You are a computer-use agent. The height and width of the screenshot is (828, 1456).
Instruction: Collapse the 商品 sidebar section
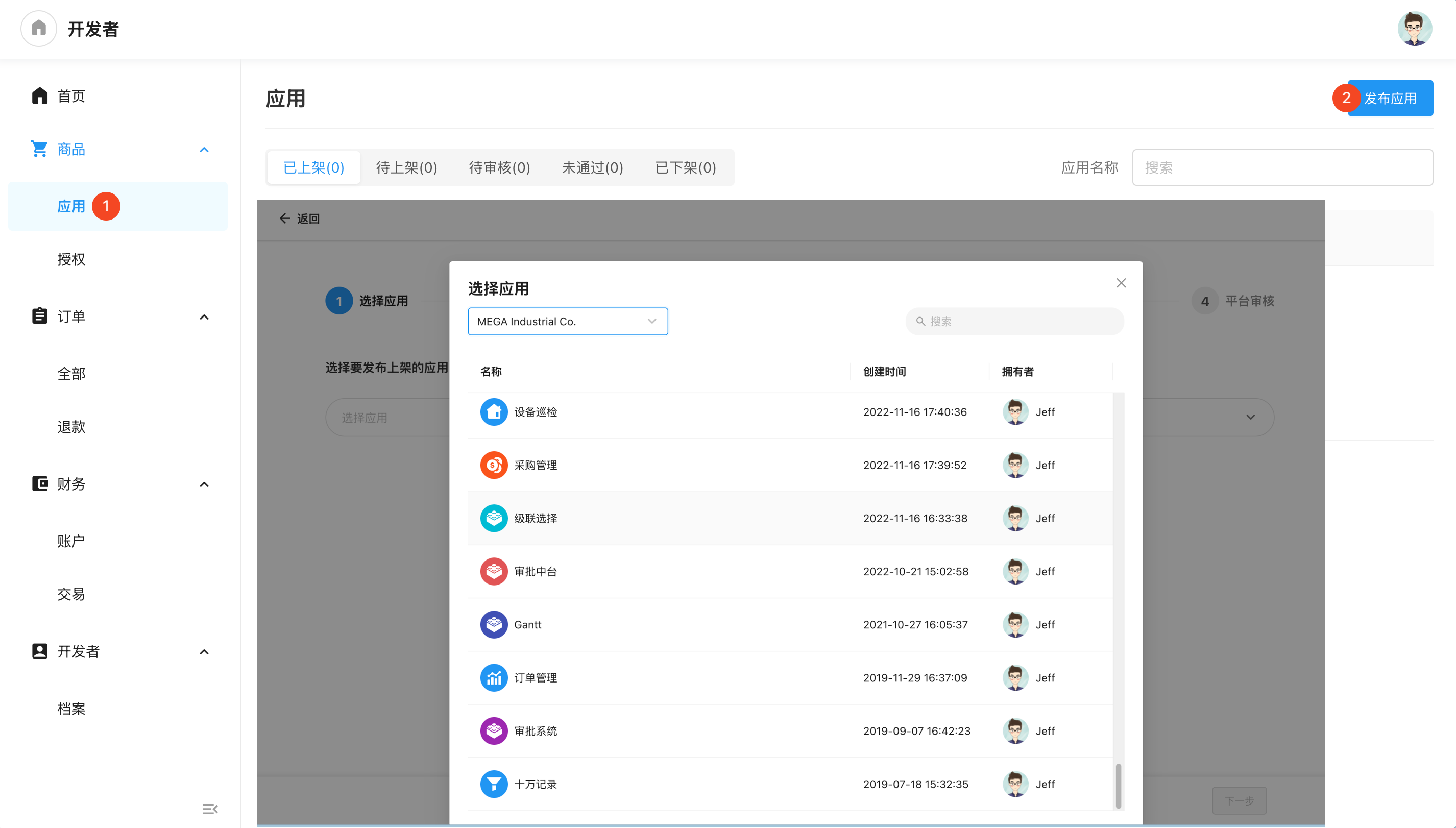204,150
